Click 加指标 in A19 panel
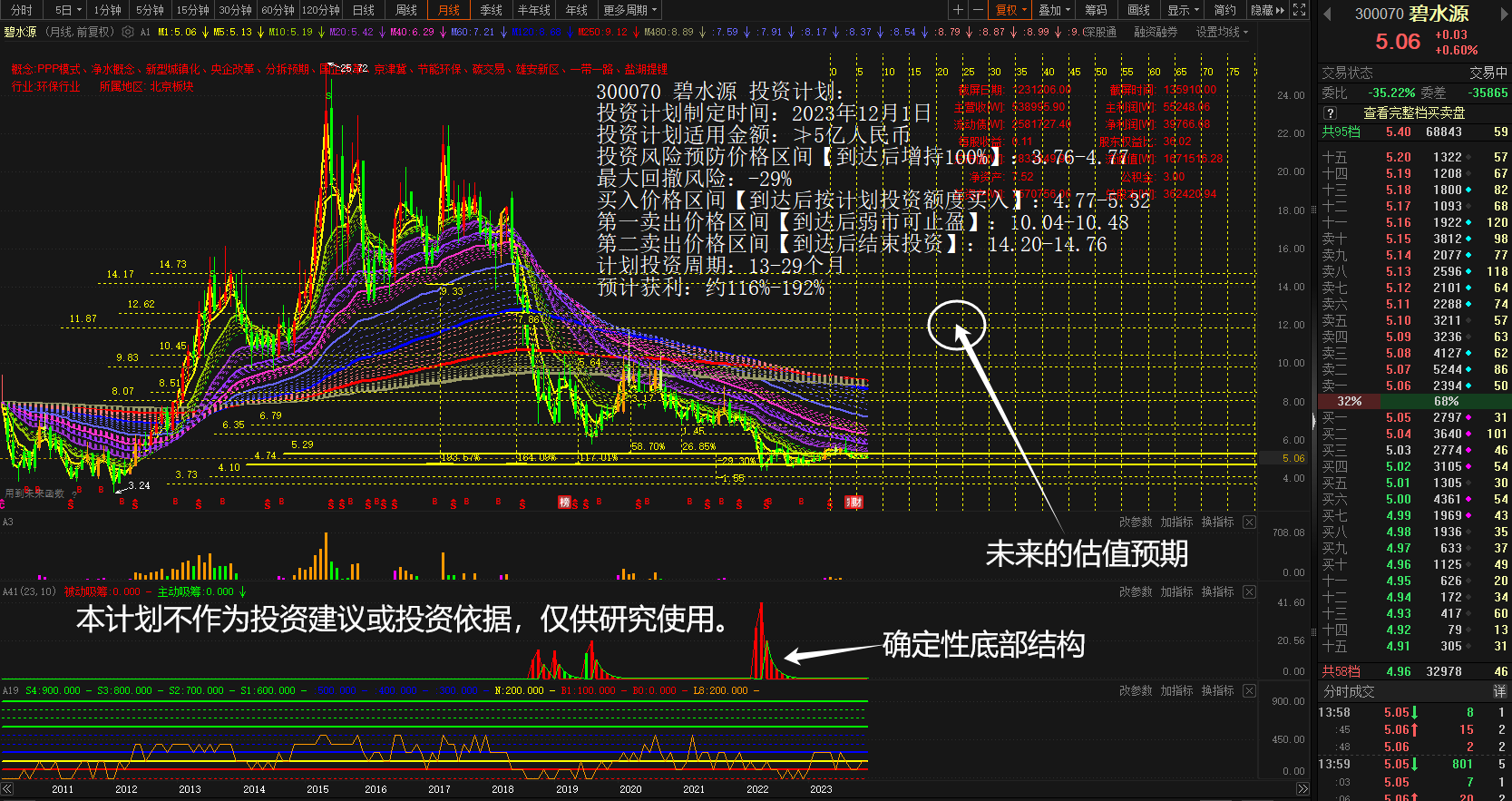Viewport: 1512px width, 801px height. click(x=1176, y=690)
